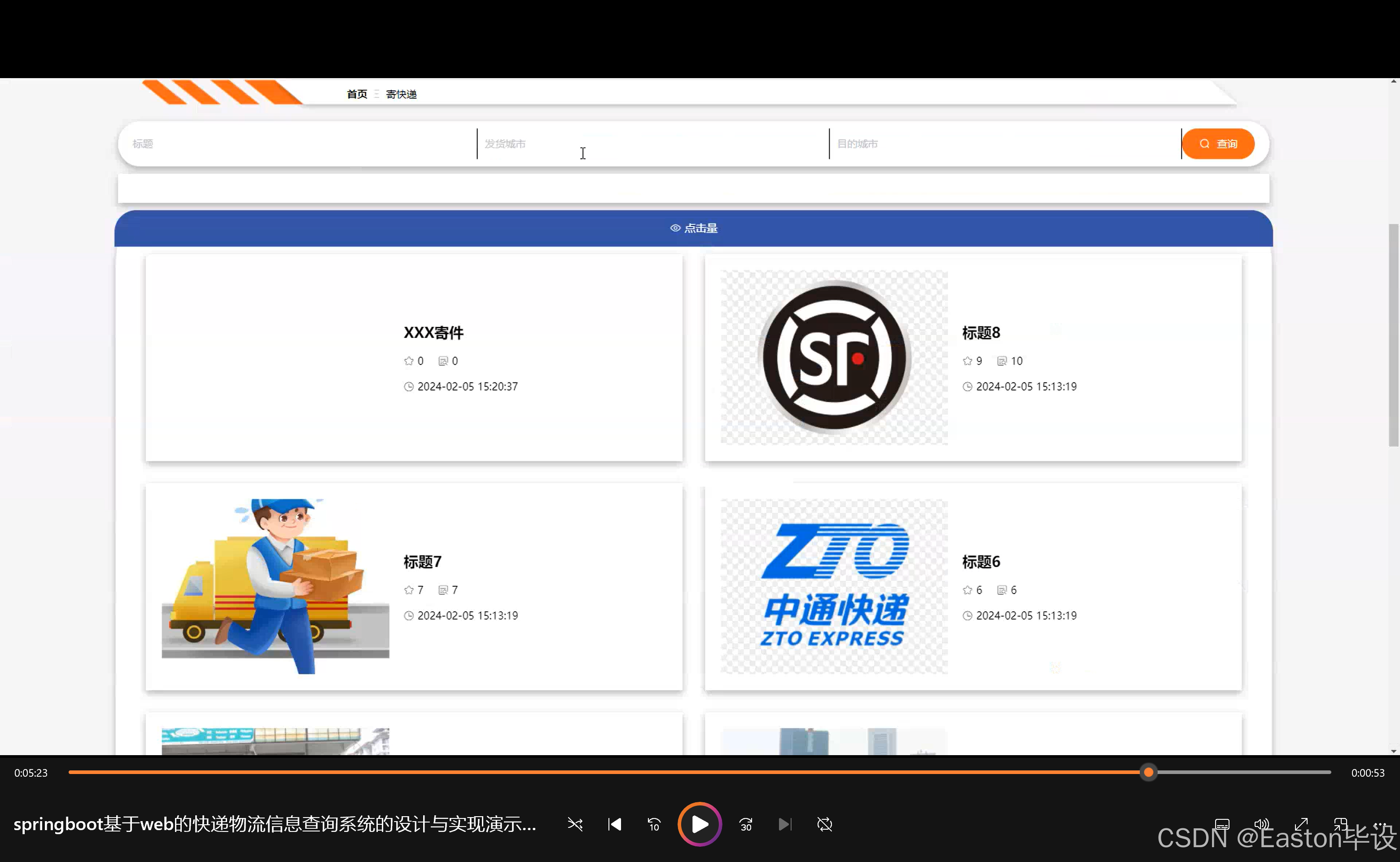Open the volume control

[1261, 824]
